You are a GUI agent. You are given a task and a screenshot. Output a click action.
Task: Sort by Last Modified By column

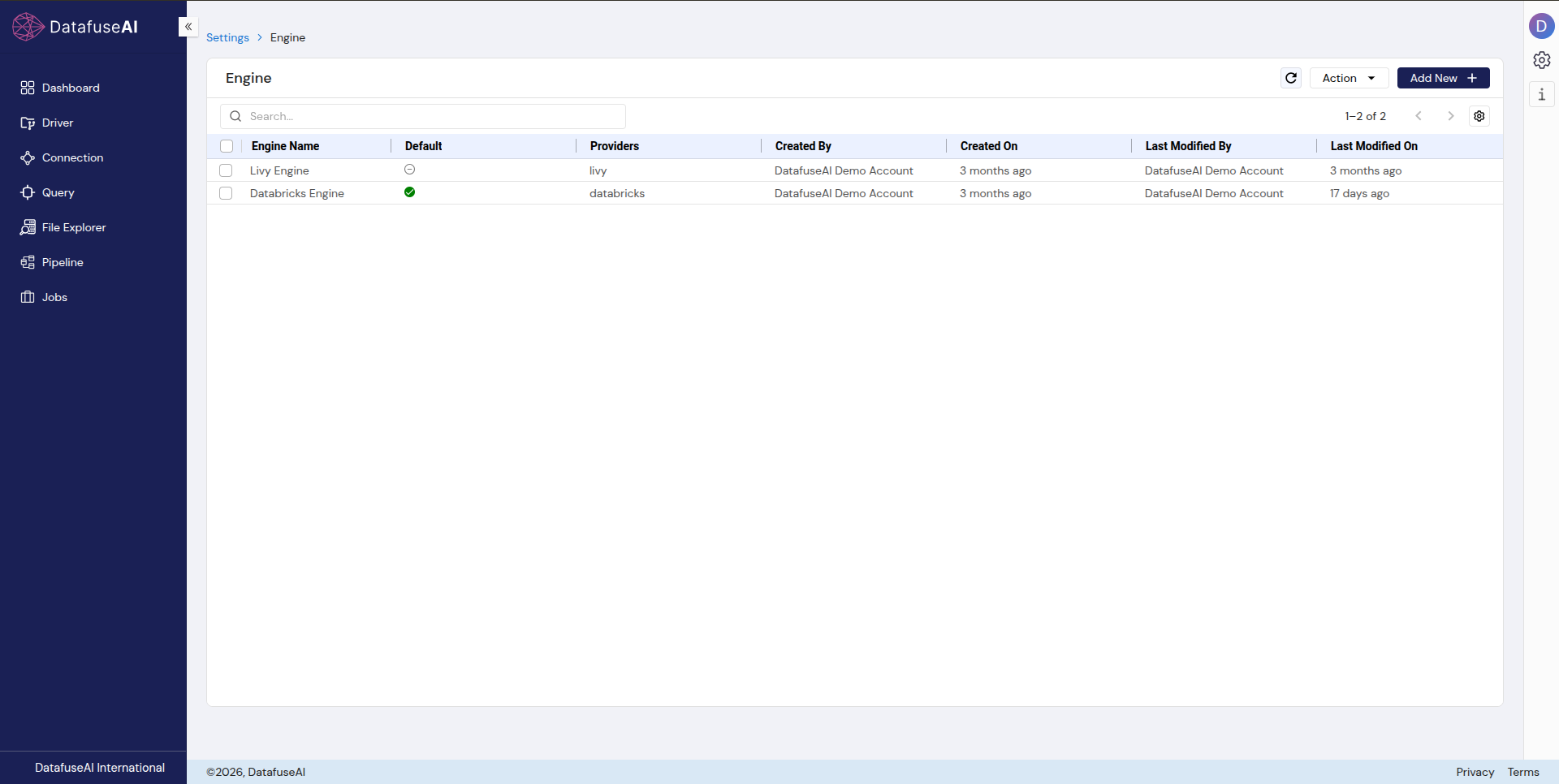click(1188, 146)
